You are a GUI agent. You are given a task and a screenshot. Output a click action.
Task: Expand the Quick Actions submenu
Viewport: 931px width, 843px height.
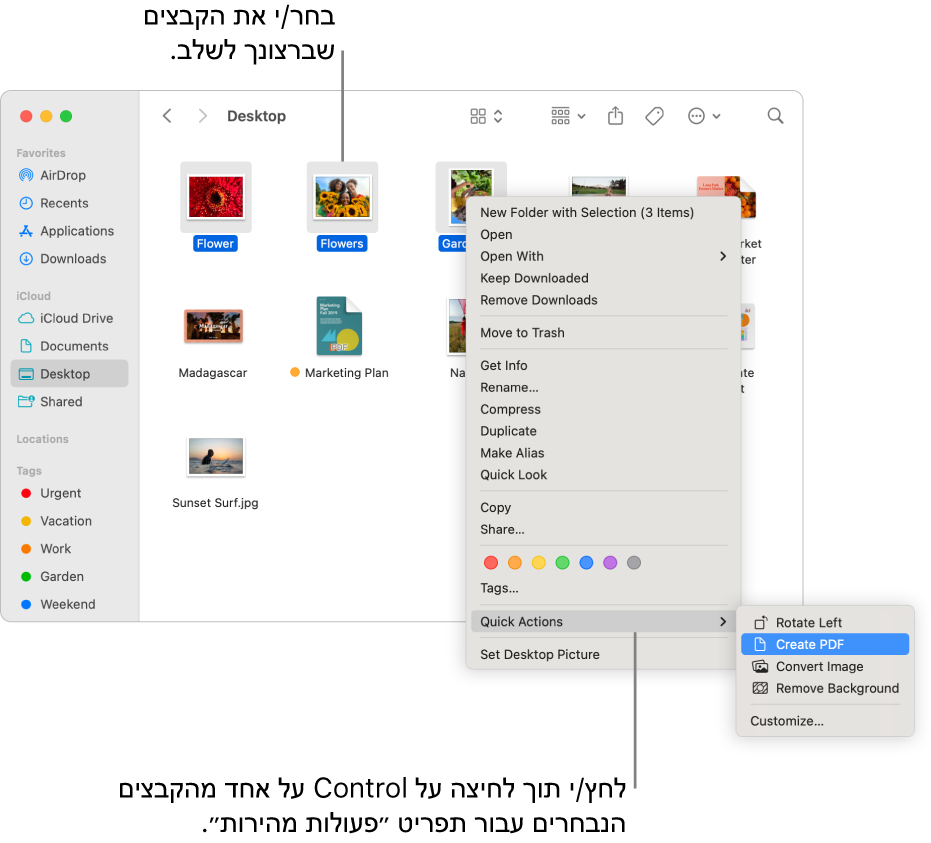click(x=603, y=622)
